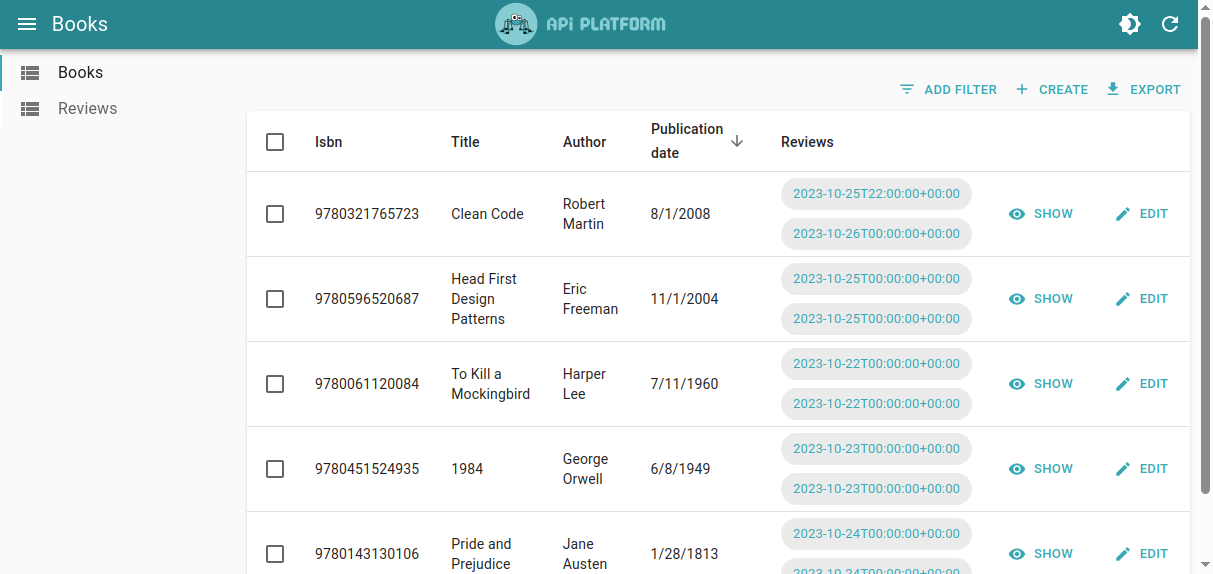Click the eye icon for 1984 row

[x=1017, y=469]
